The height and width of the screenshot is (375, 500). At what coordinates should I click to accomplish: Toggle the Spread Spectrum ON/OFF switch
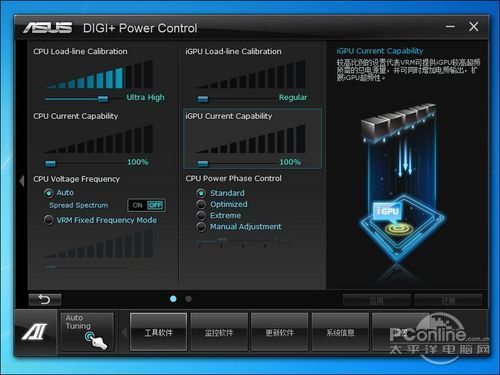(x=146, y=205)
